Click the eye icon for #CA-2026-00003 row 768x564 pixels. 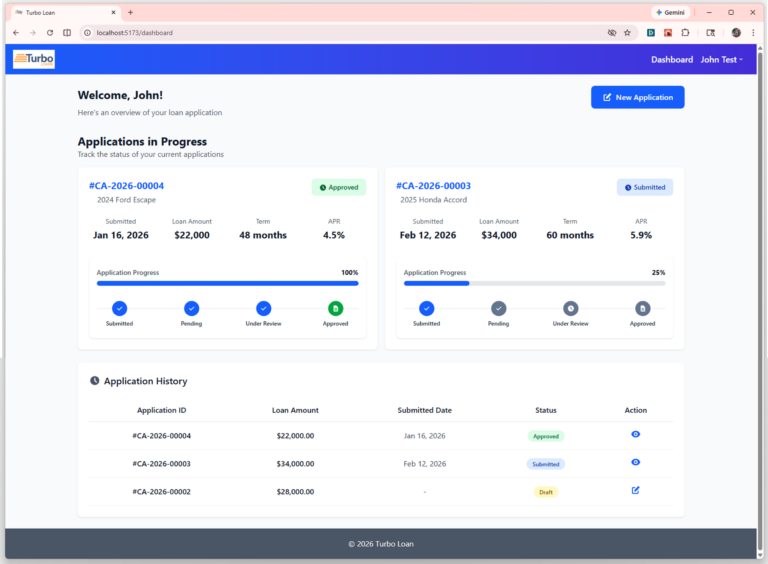point(635,462)
